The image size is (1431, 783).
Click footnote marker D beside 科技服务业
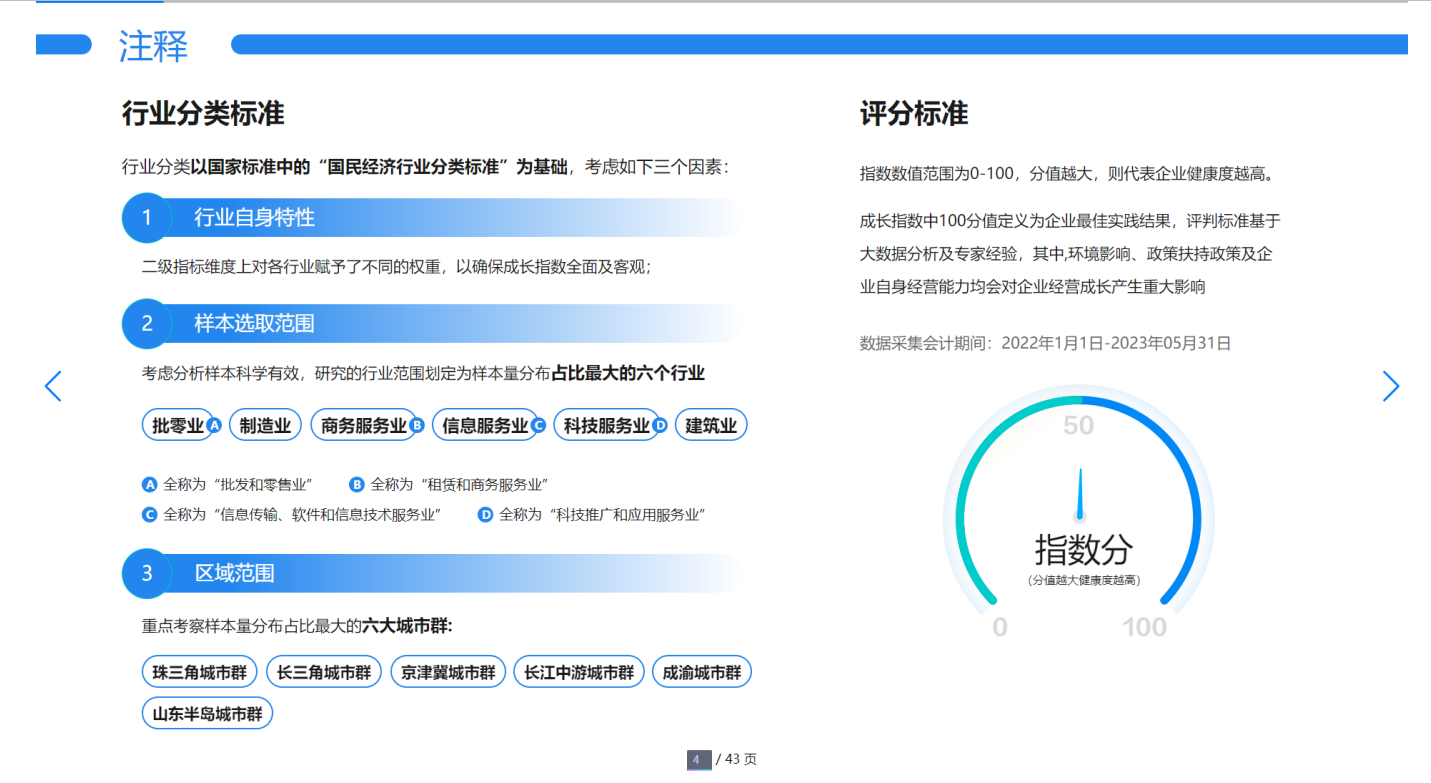(x=660, y=426)
